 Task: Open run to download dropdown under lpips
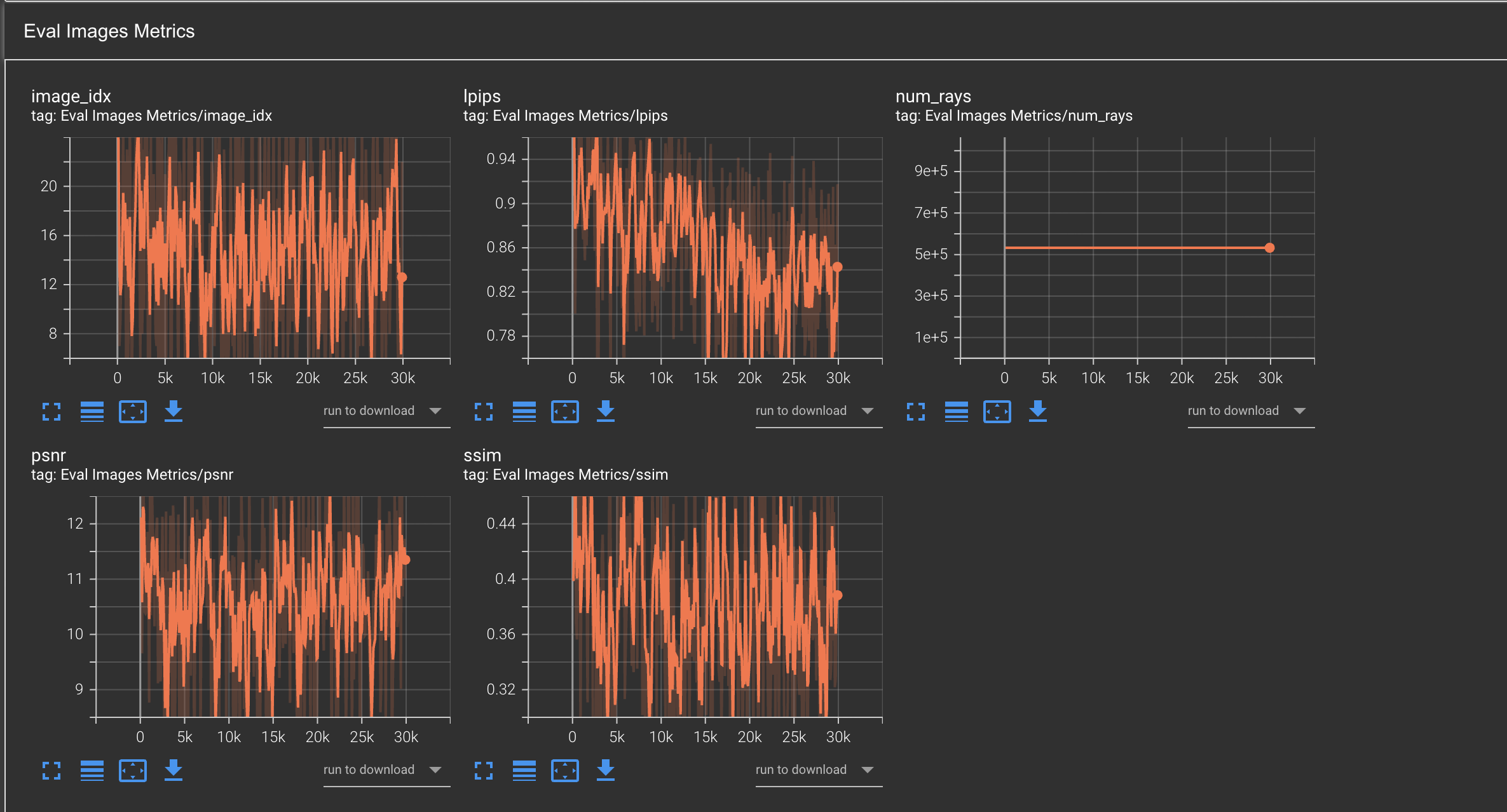(819, 411)
